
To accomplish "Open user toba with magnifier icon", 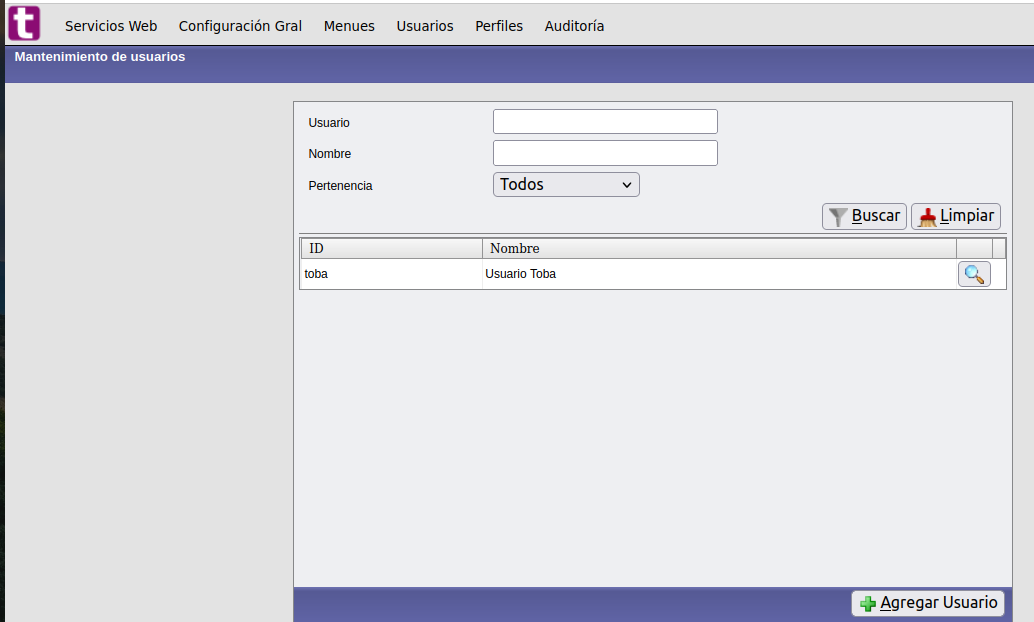I will click(x=974, y=274).
